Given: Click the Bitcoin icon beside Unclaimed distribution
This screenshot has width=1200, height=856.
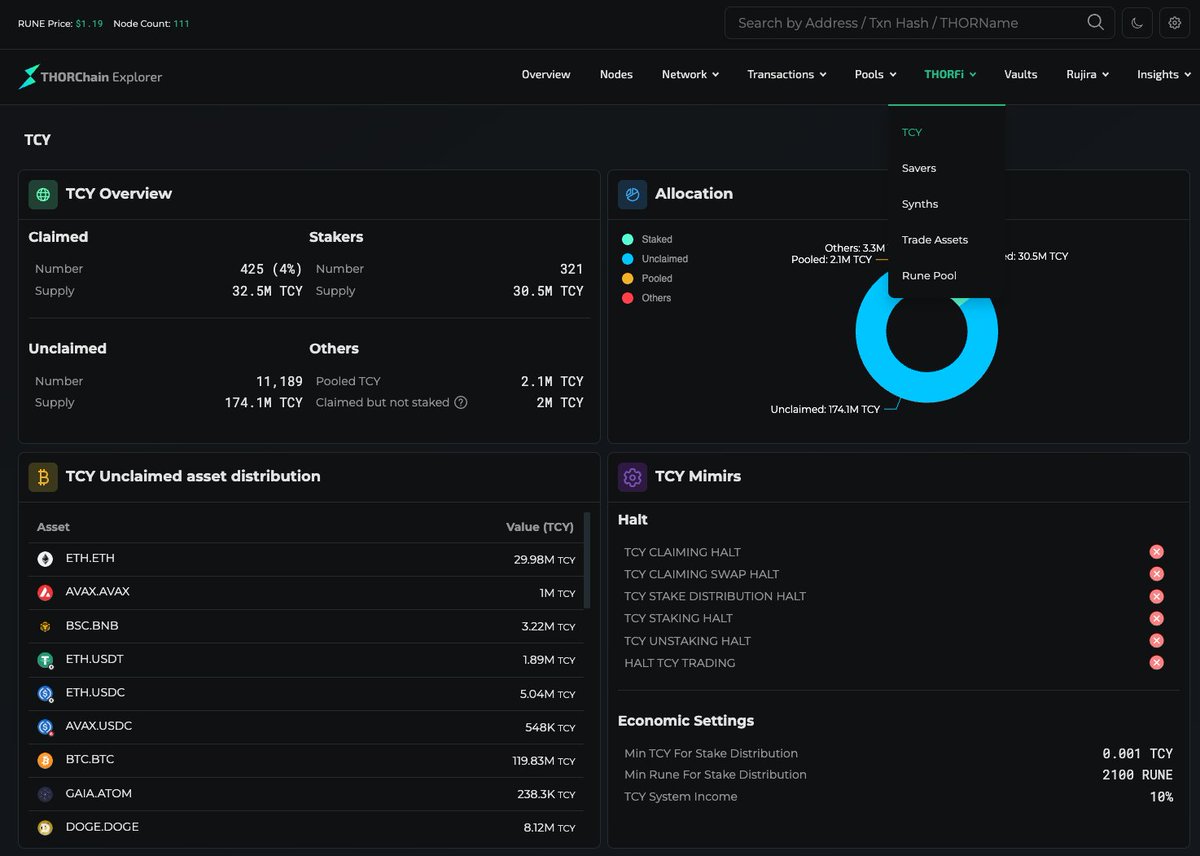Looking at the screenshot, I should [x=43, y=477].
